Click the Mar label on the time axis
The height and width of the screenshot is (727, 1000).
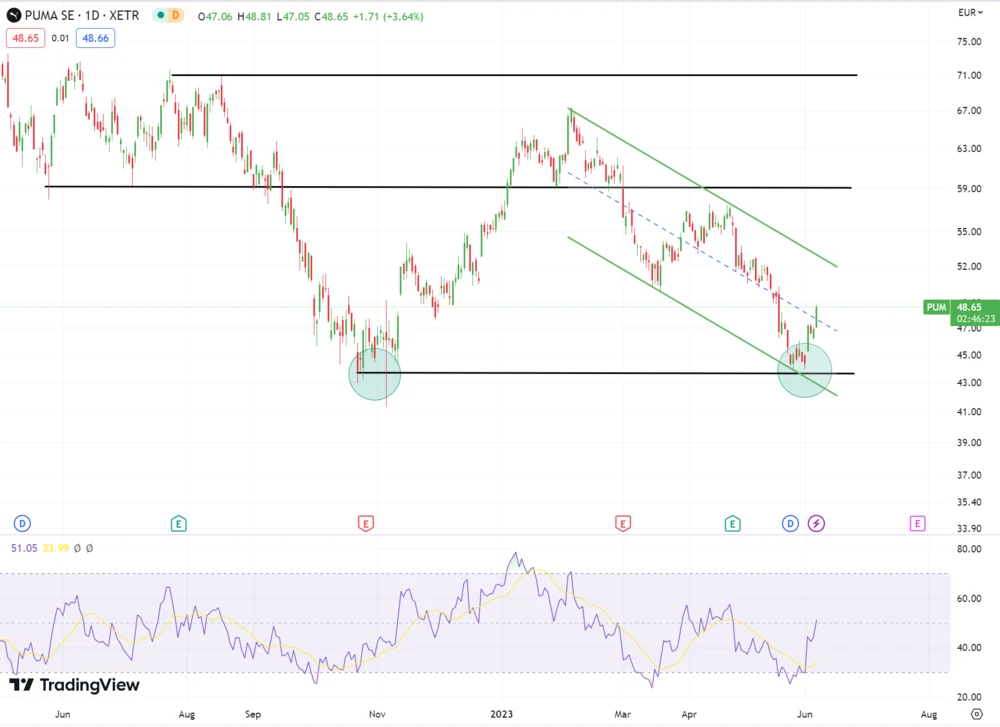coord(622,714)
